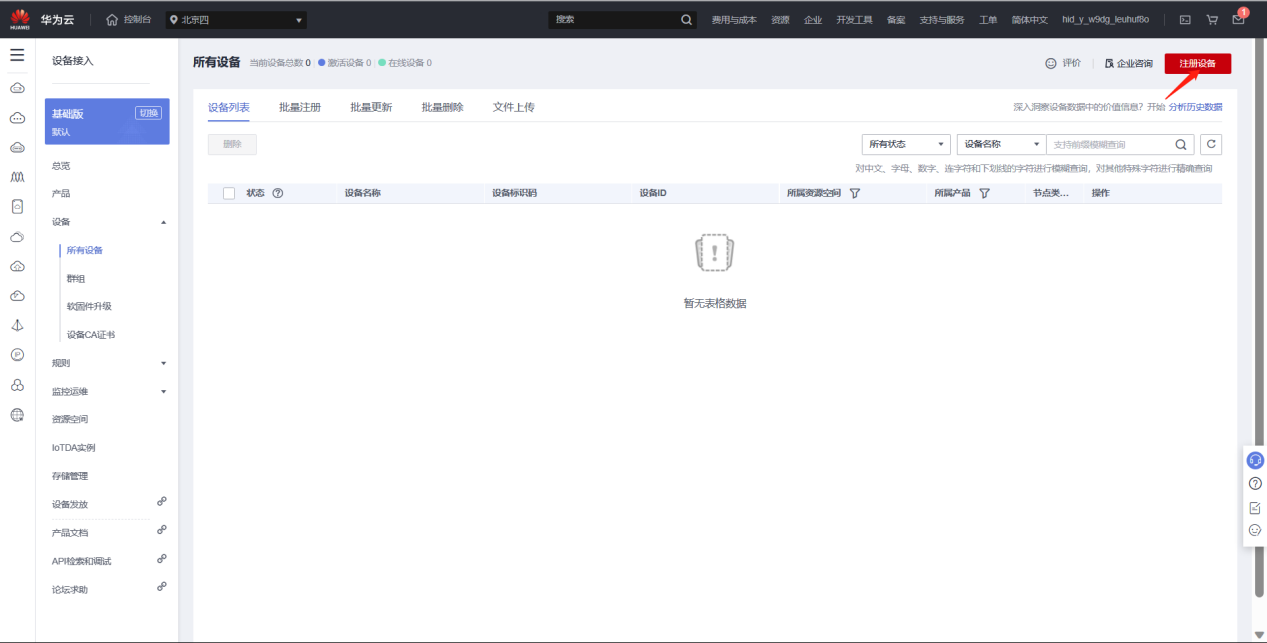
Task: Open 软固件升级 in the sidebar
Action: [89, 306]
